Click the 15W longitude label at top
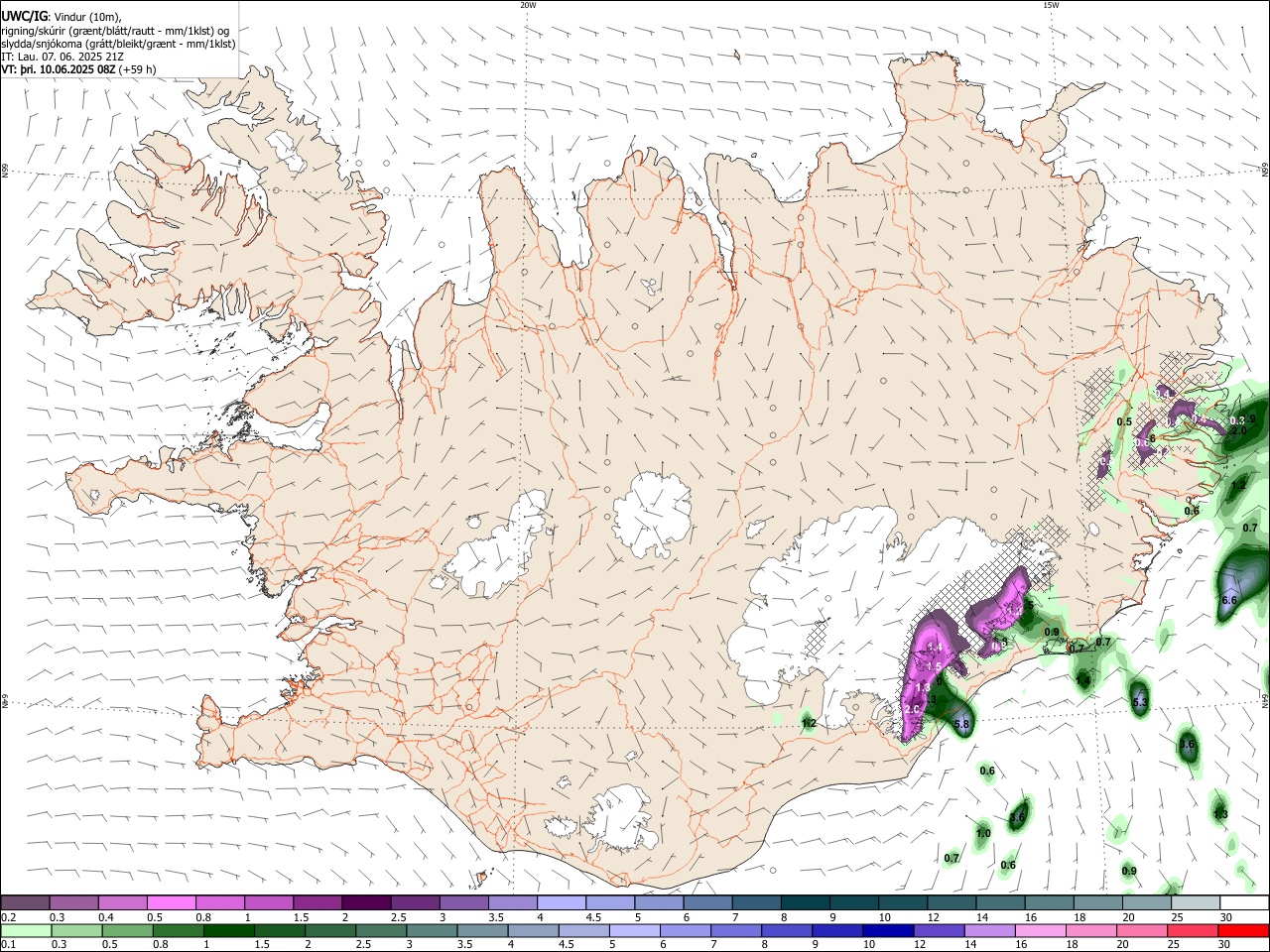 1051,4
